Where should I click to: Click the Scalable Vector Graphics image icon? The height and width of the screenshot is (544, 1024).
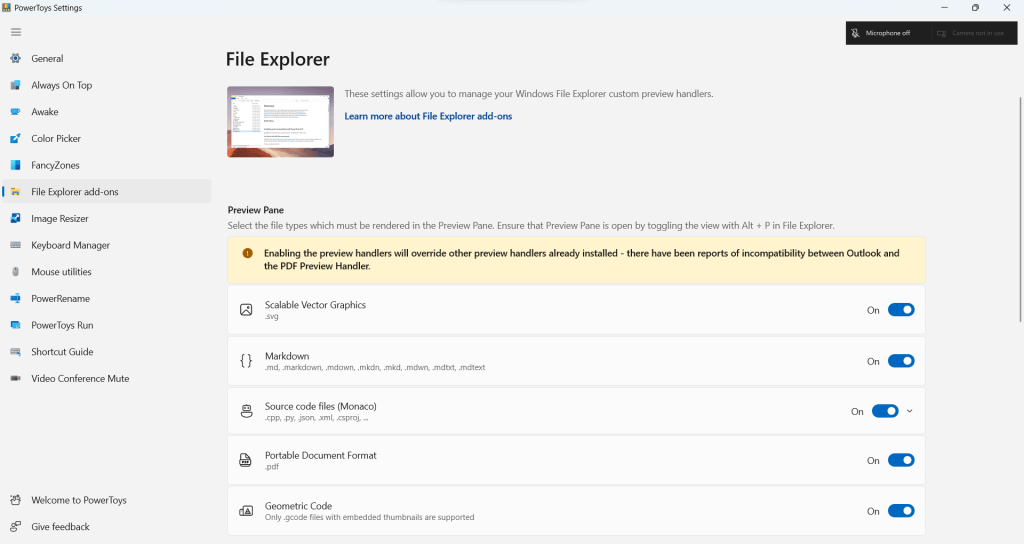coord(246,310)
